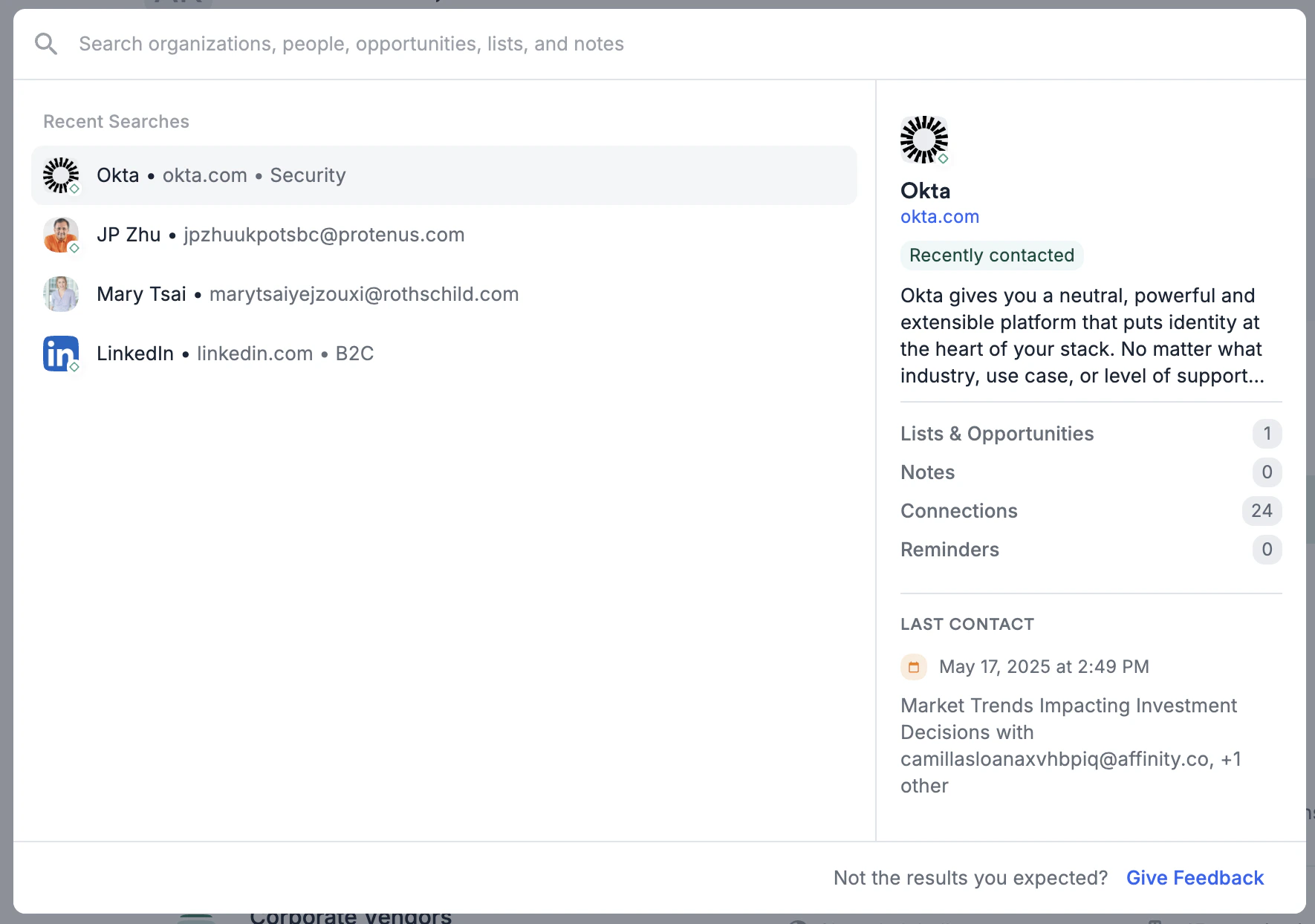Click the Okta company description text

[x=1082, y=336]
